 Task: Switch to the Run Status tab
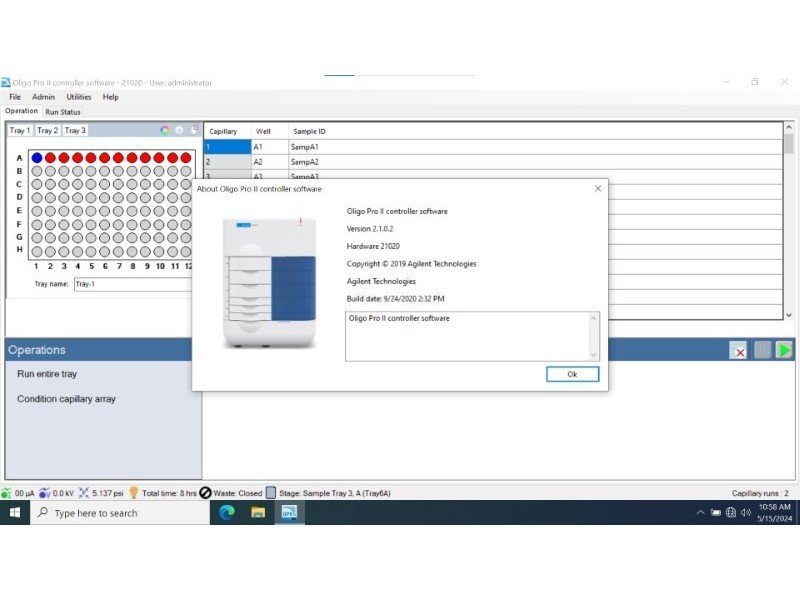pos(63,112)
